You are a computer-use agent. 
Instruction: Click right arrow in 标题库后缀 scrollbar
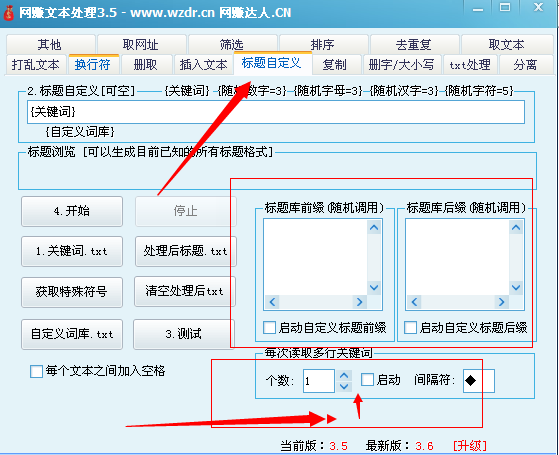pos(501,302)
